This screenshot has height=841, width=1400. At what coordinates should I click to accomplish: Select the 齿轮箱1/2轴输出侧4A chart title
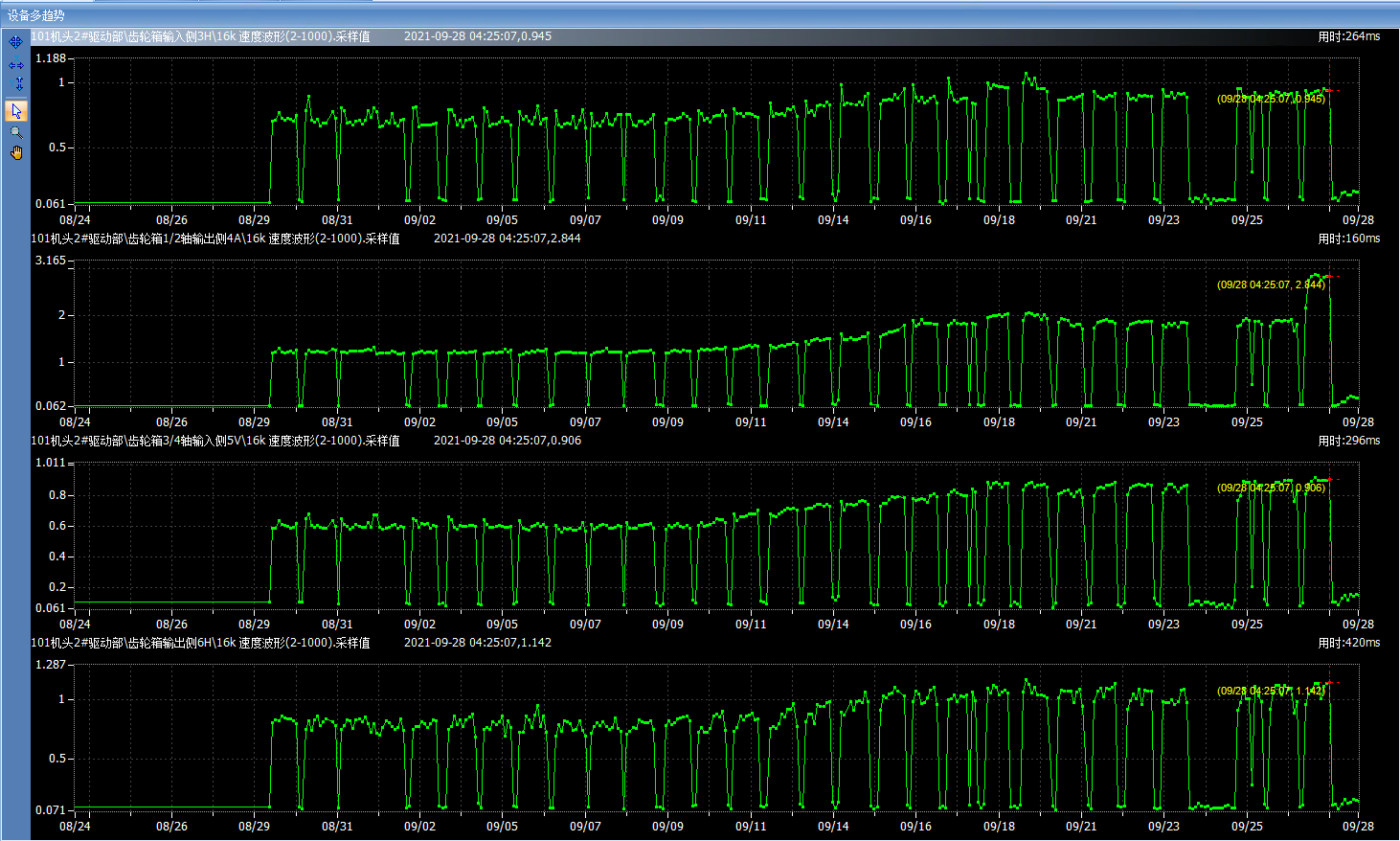215,239
